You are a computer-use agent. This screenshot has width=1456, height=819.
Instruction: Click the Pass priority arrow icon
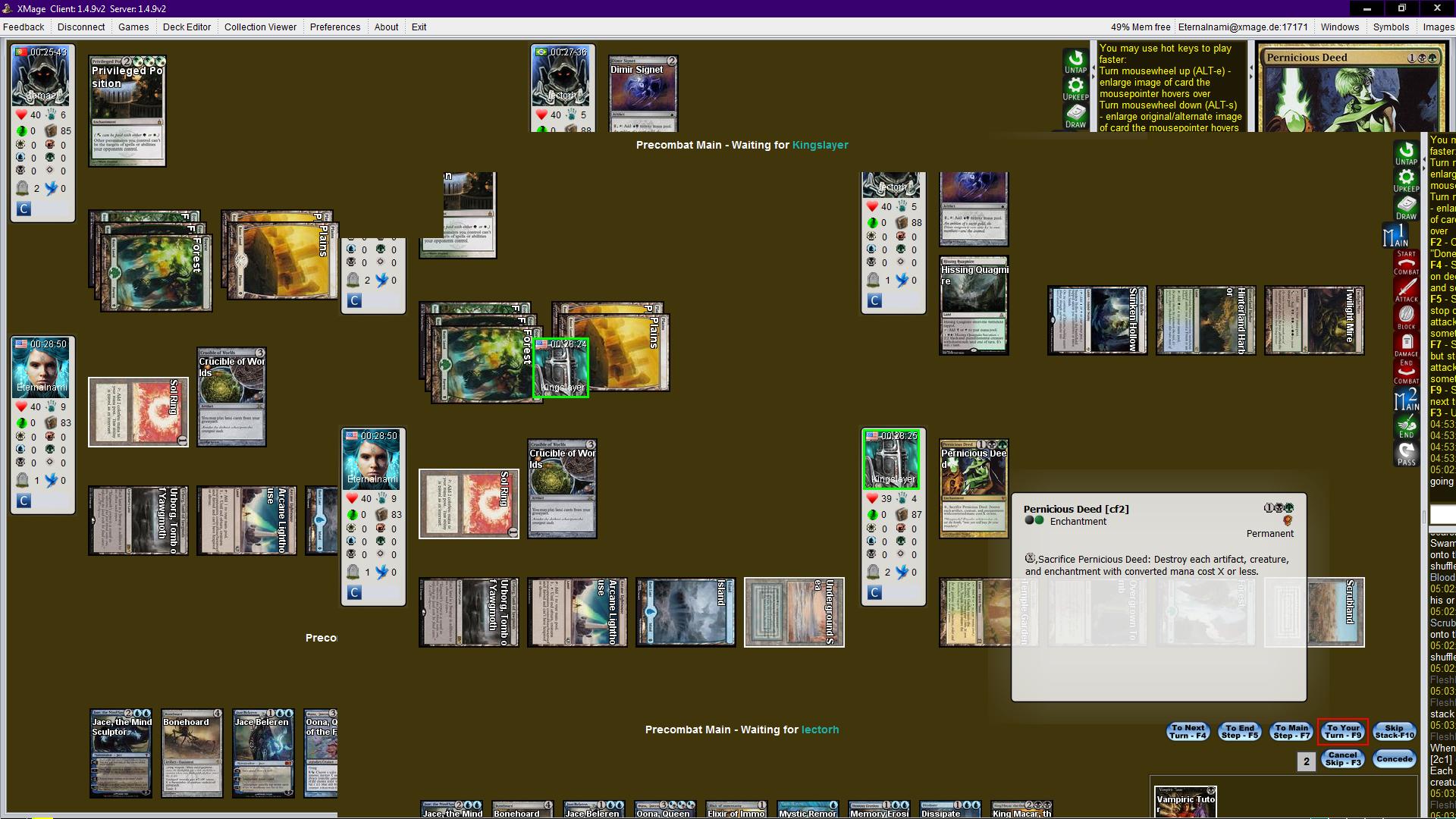[x=1406, y=454]
